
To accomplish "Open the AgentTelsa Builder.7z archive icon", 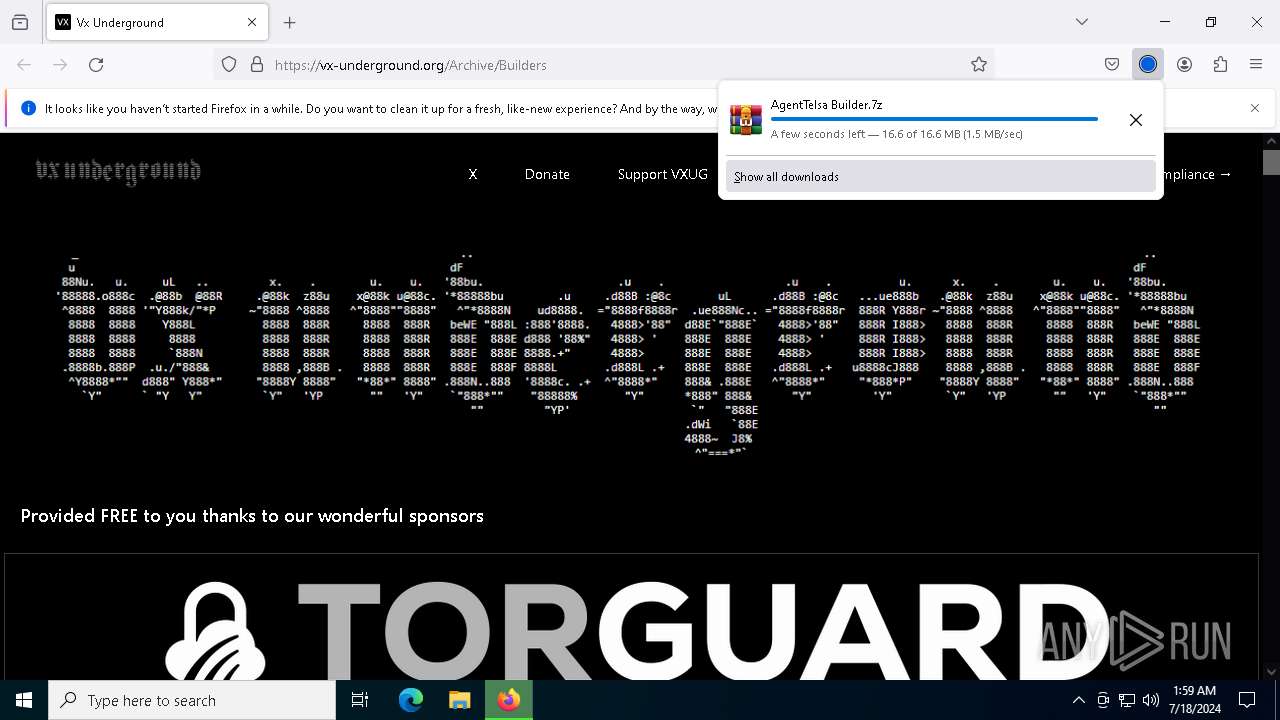I will coord(746,119).
